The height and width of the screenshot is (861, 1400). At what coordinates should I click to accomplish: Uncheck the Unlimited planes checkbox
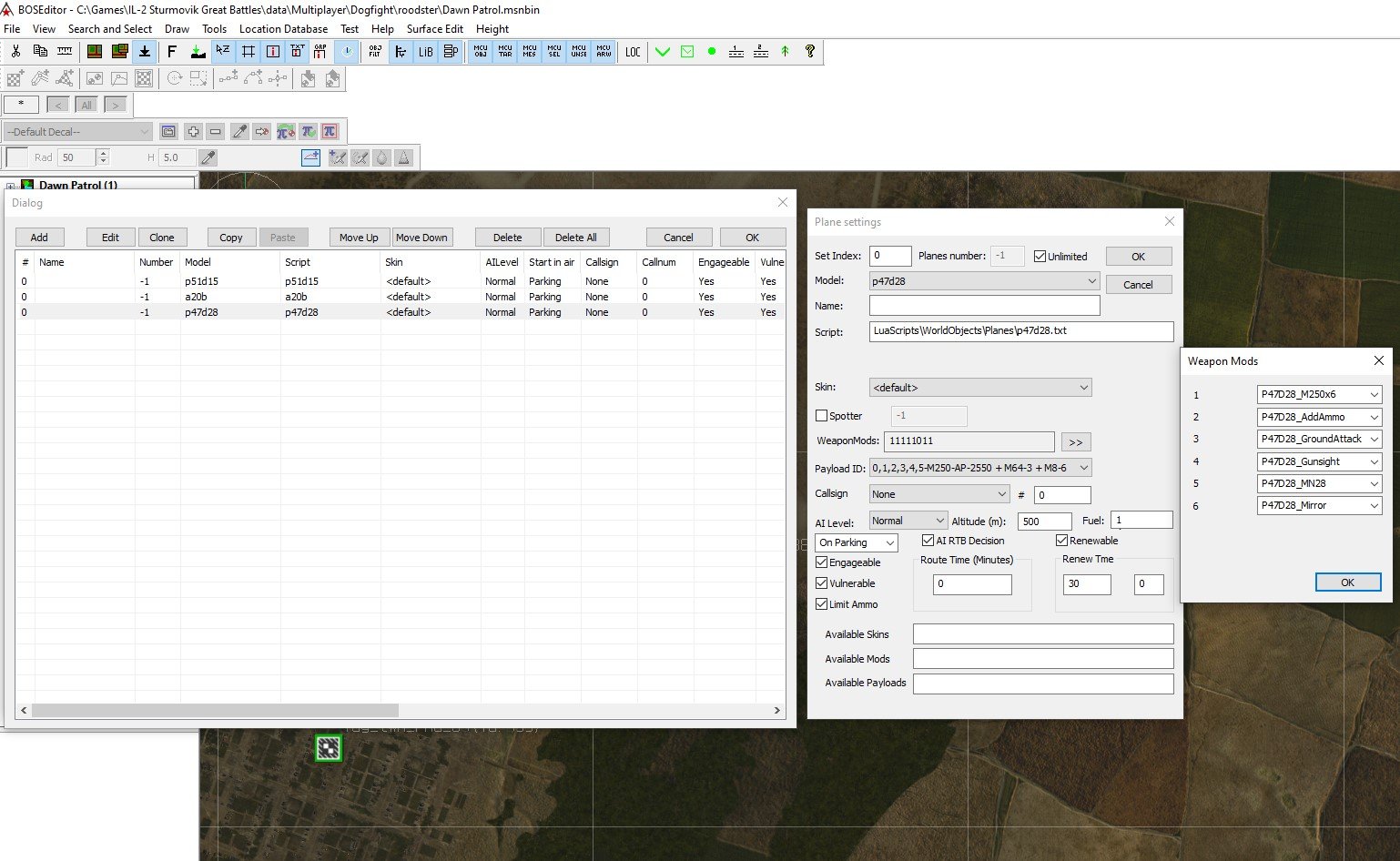coord(1040,257)
